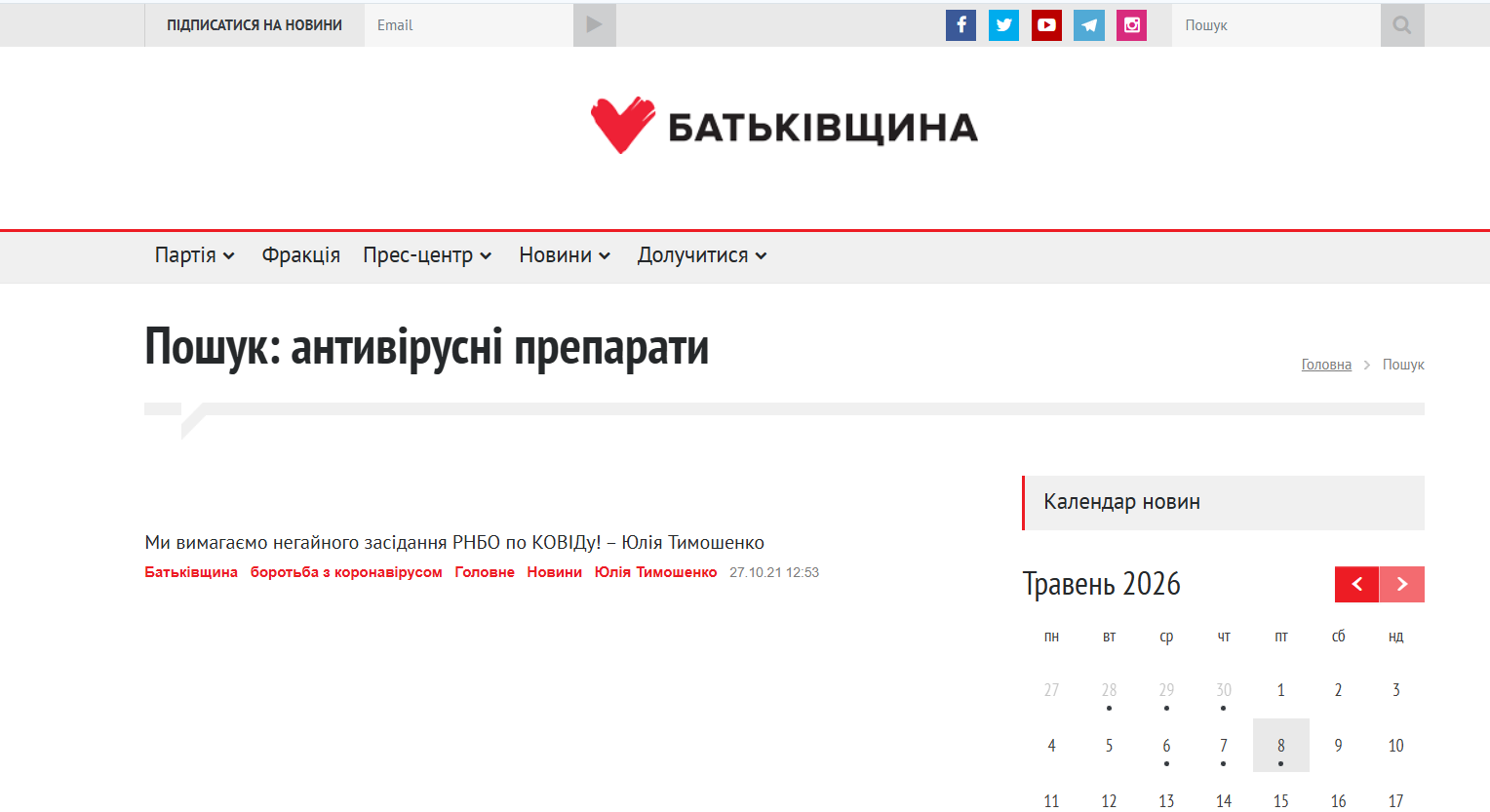Click the Пошук breadcrumb text
The height and width of the screenshot is (812, 1490).
1403,365
